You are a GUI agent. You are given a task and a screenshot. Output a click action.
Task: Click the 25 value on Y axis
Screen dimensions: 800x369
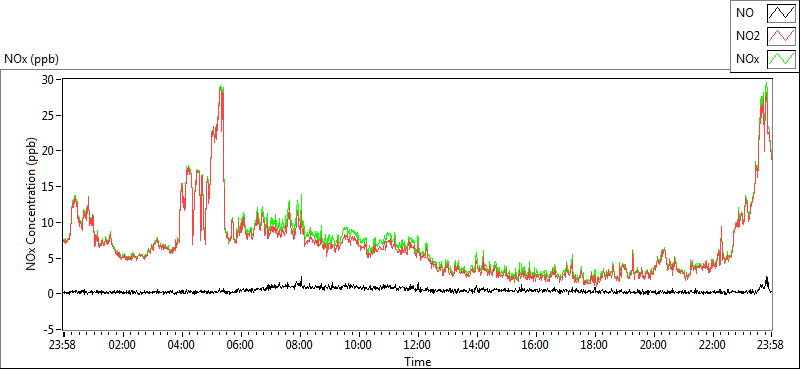coord(49,115)
